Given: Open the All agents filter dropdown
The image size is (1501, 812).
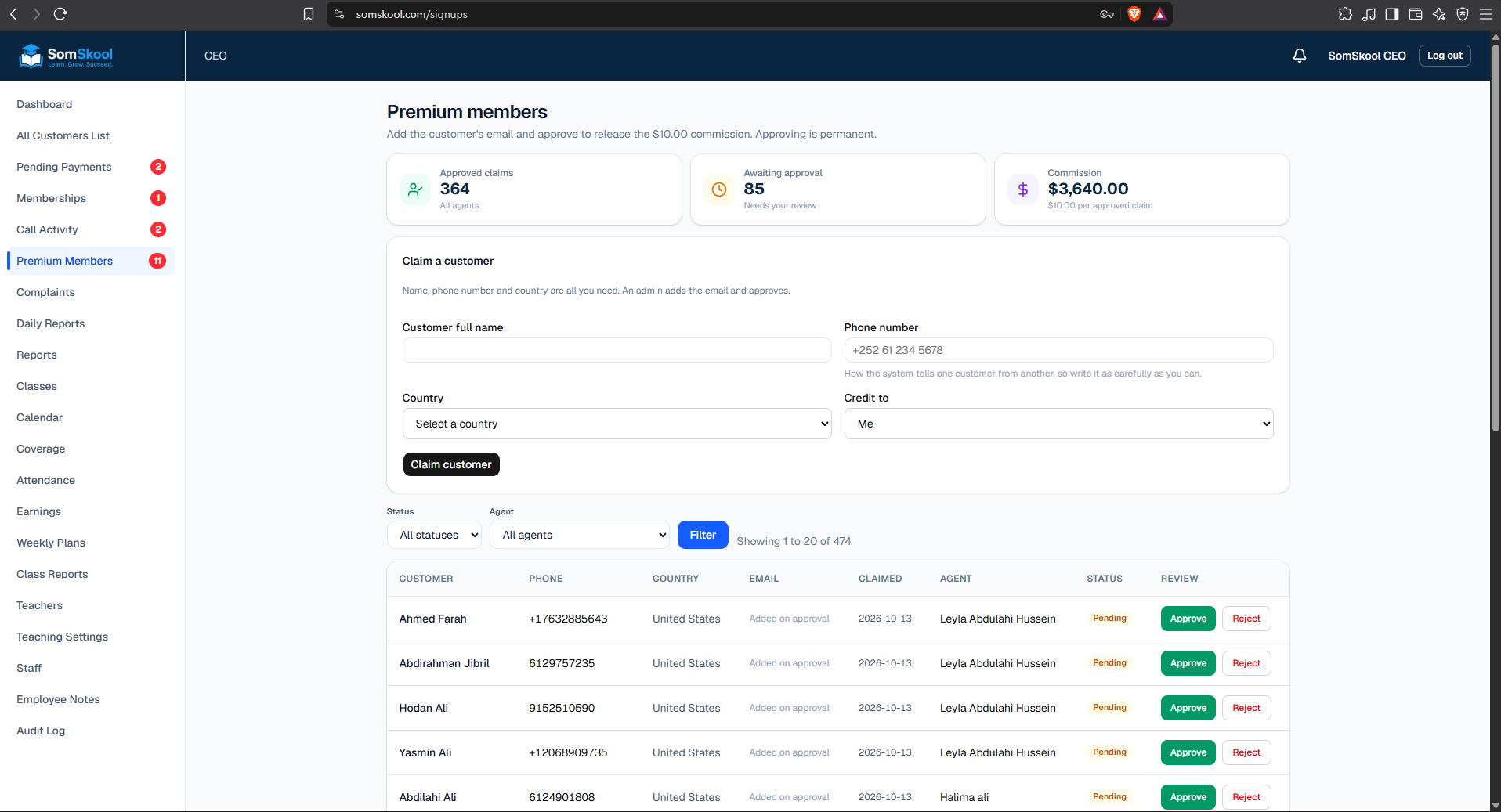Looking at the screenshot, I should coord(579,535).
